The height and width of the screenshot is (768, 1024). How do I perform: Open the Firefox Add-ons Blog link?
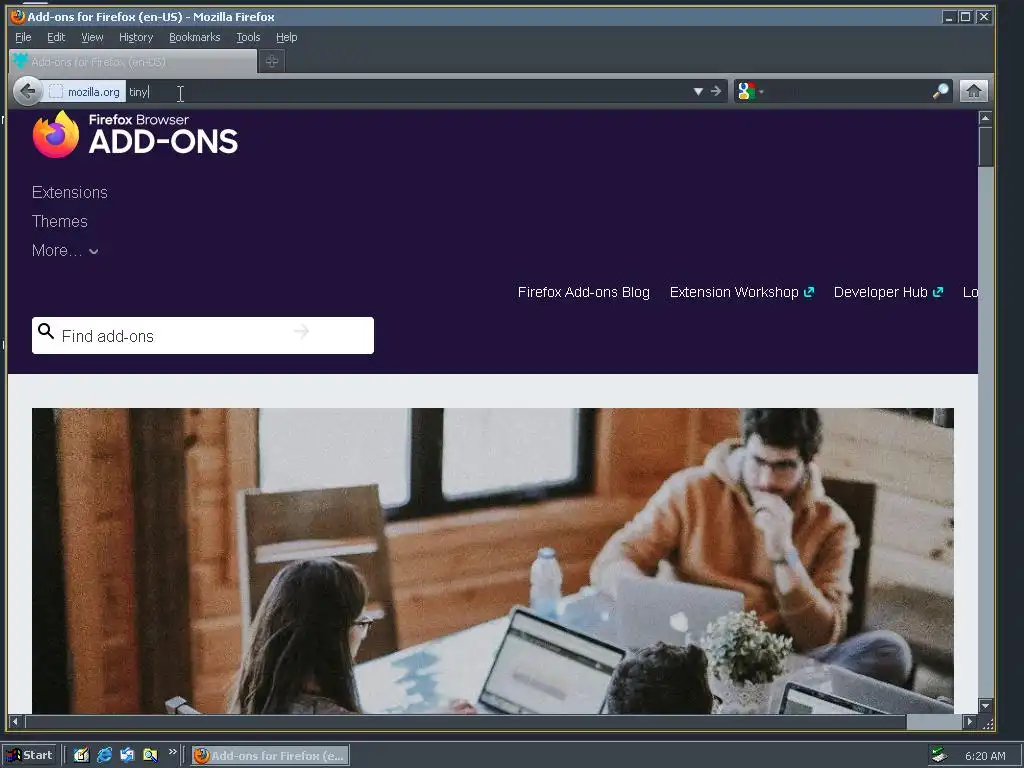(x=583, y=292)
